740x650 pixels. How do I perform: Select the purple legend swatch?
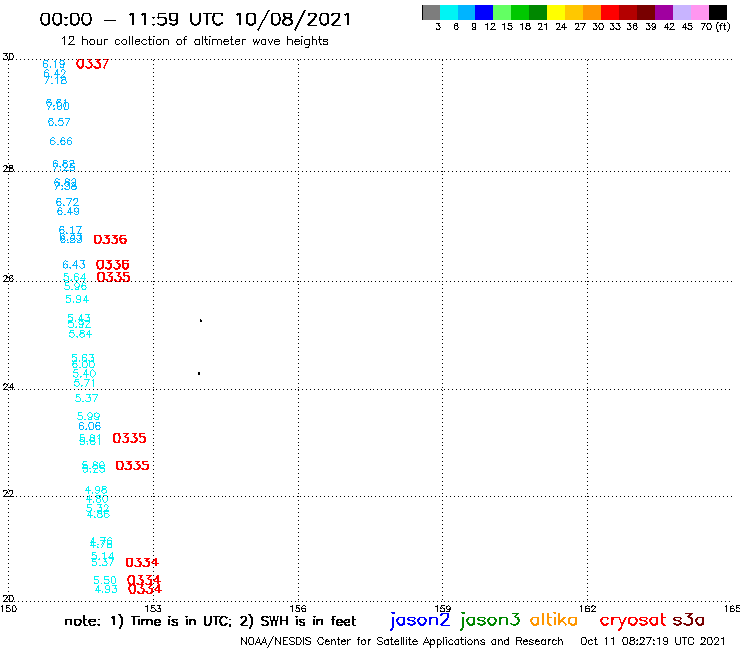coord(664,12)
